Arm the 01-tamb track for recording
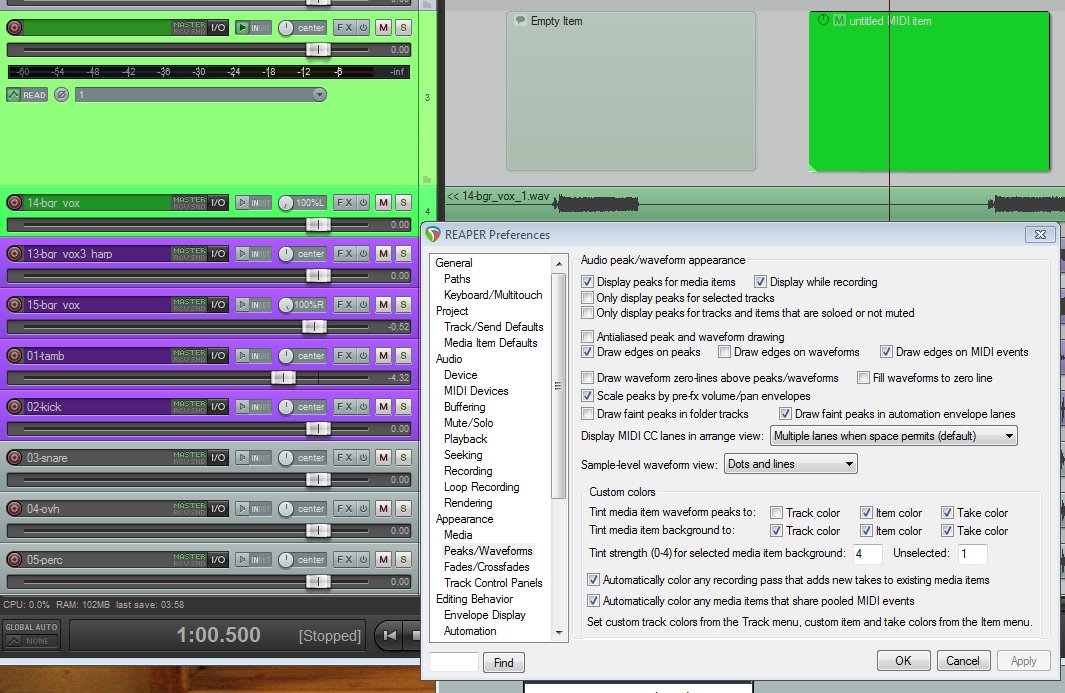The width and height of the screenshot is (1065, 693). tap(14, 355)
